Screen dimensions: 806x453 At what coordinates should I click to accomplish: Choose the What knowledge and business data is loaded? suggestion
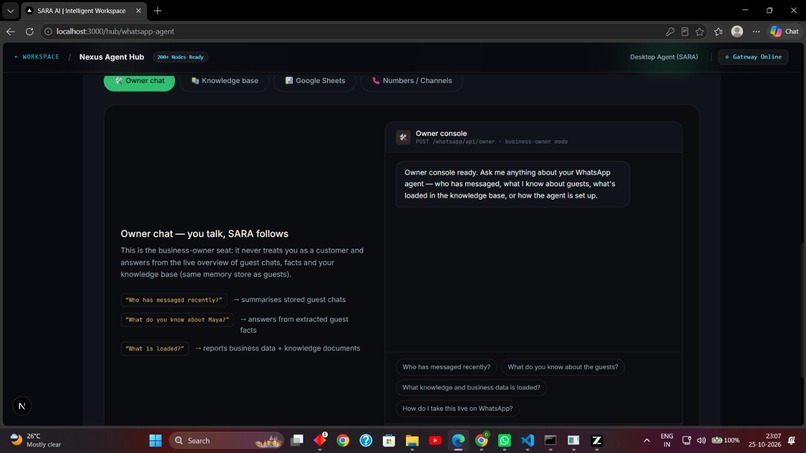pyautogui.click(x=471, y=388)
